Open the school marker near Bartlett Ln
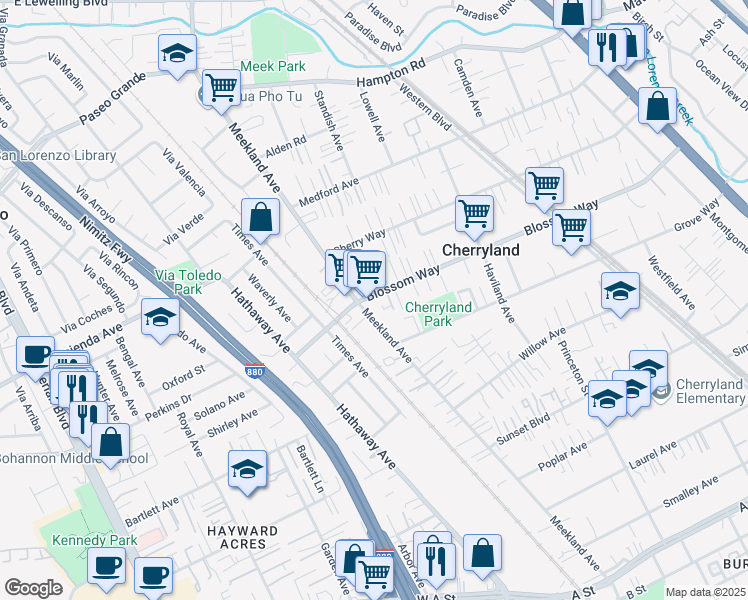Viewport: 748px width, 600px height. click(247, 469)
